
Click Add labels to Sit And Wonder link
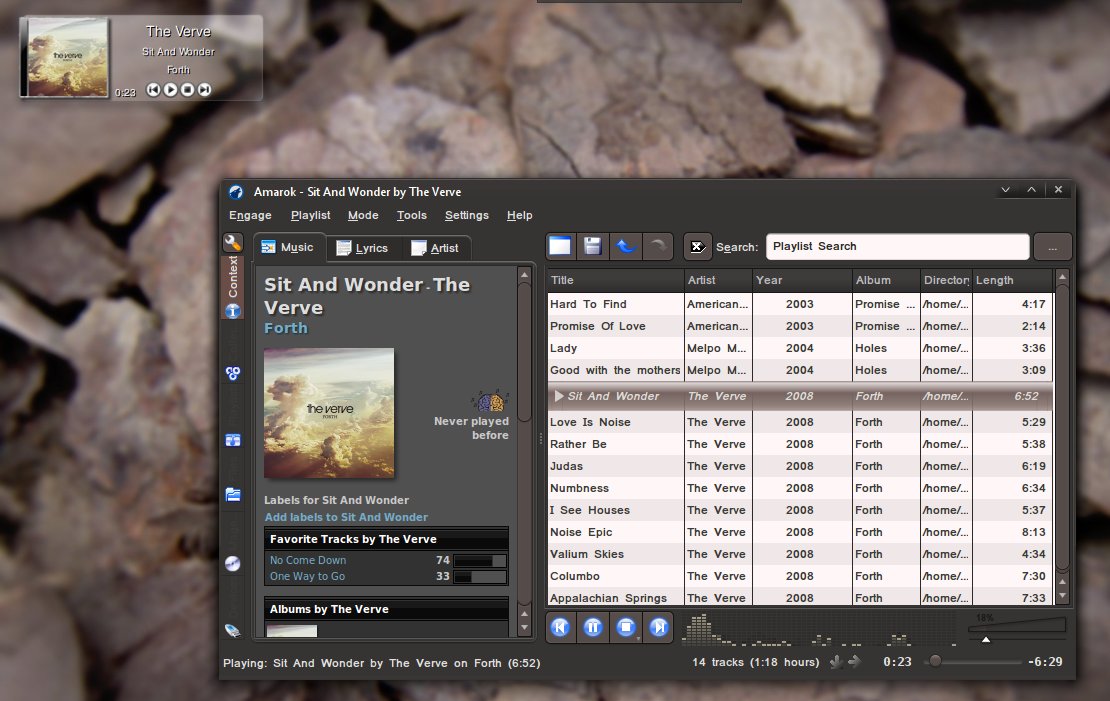pyautogui.click(x=346, y=518)
